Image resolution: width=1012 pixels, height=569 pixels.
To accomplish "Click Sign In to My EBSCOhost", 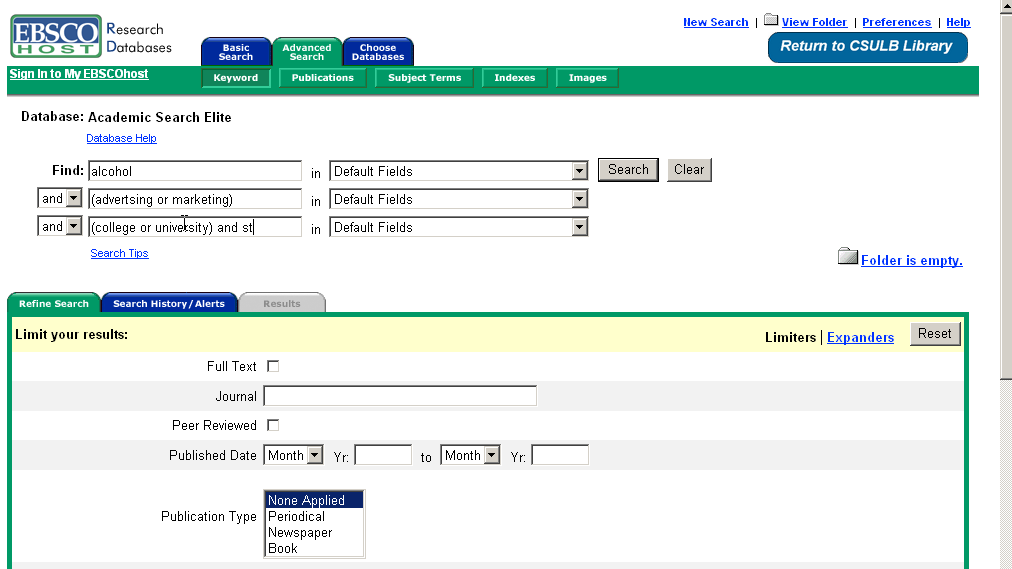I will click(x=79, y=74).
